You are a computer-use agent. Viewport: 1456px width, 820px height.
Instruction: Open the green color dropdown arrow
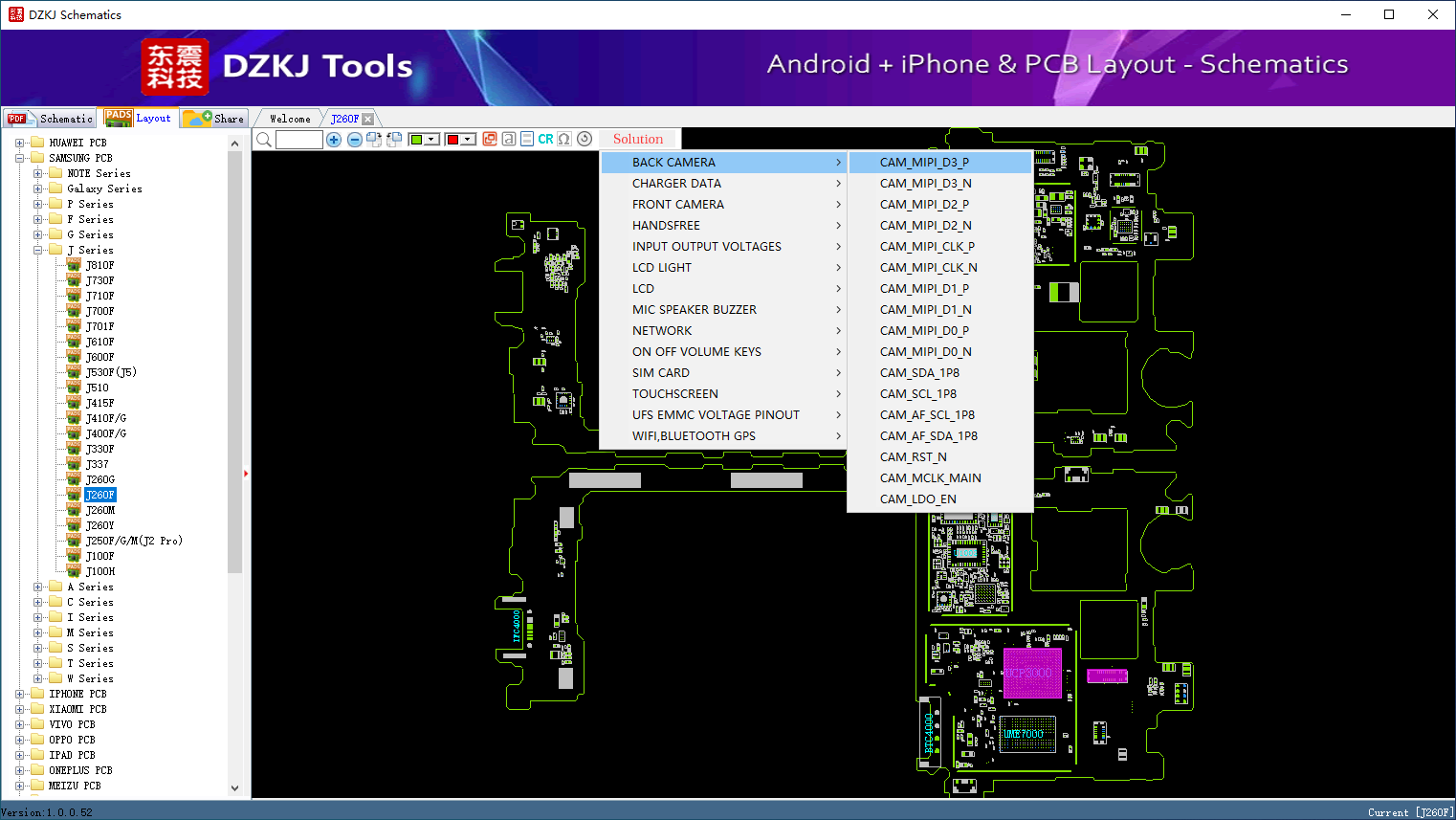(432, 140)
